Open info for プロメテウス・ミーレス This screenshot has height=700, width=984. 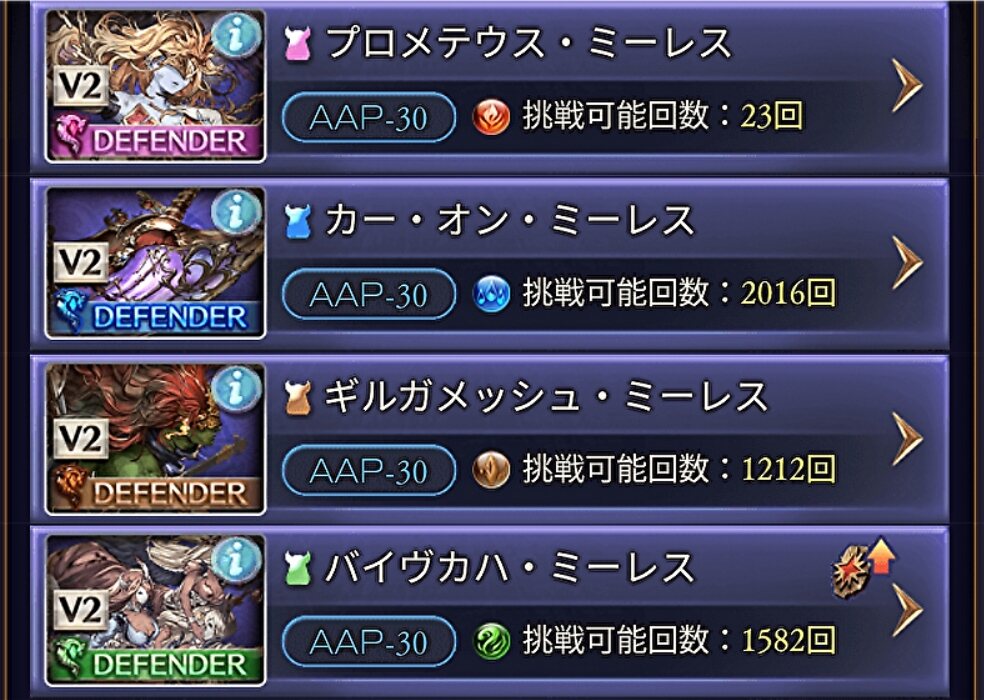[236, 35]
